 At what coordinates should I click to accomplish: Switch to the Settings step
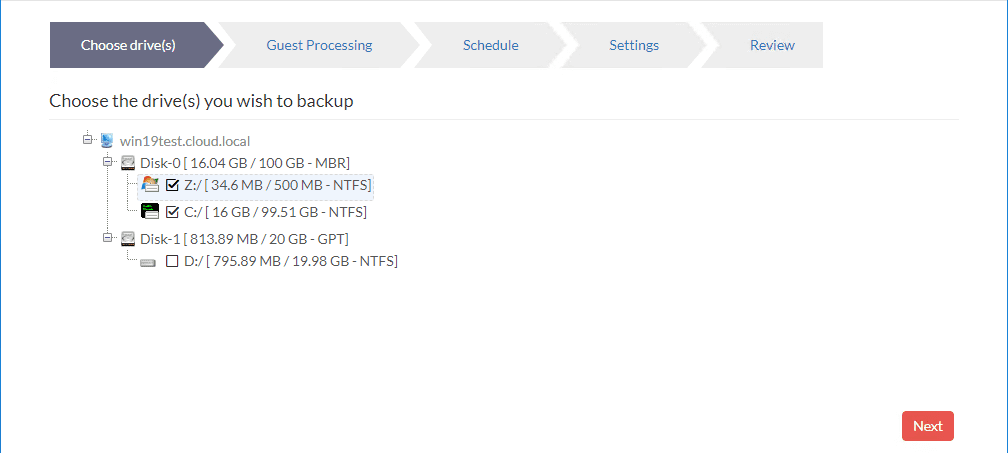(634, 45)
